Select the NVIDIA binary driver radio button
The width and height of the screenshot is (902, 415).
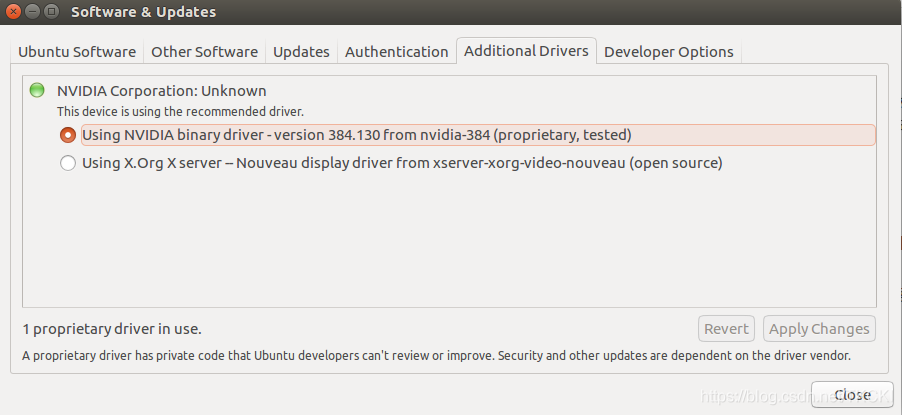(68, 135)
